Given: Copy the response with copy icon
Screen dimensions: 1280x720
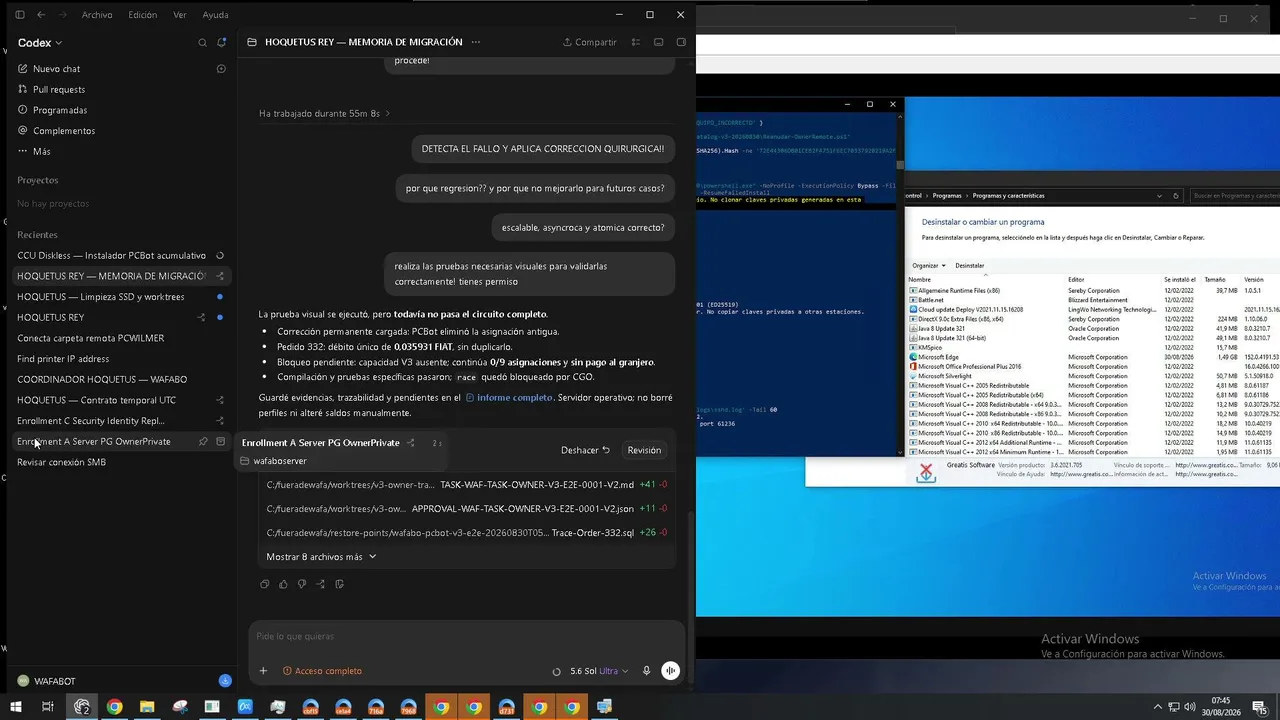Looking at the screenshot, I should tap(265, 584).
